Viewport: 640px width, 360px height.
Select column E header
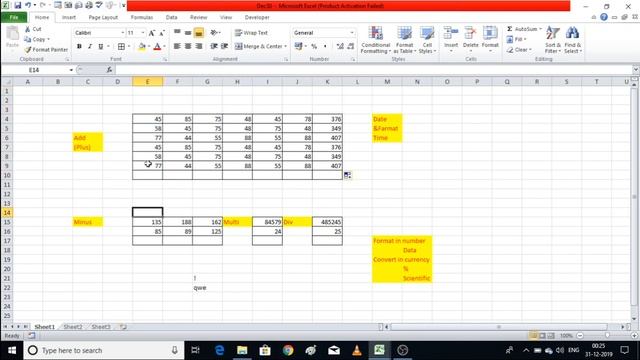point(147,82)
